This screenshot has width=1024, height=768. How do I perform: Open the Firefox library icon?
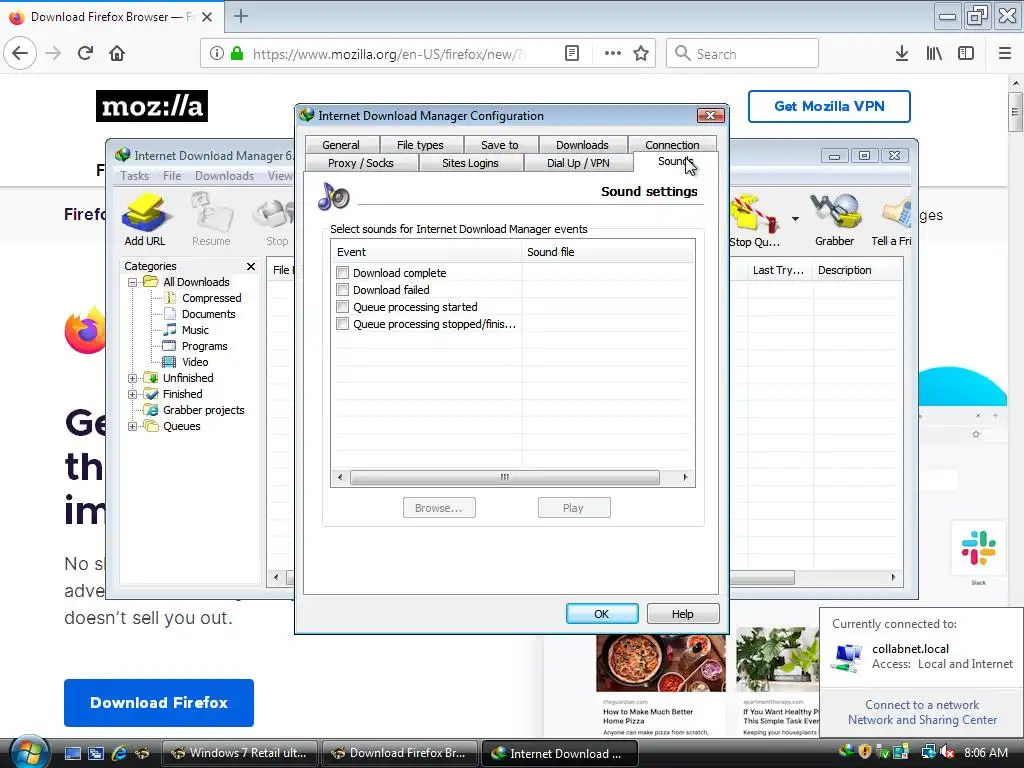tap(934, 54)
